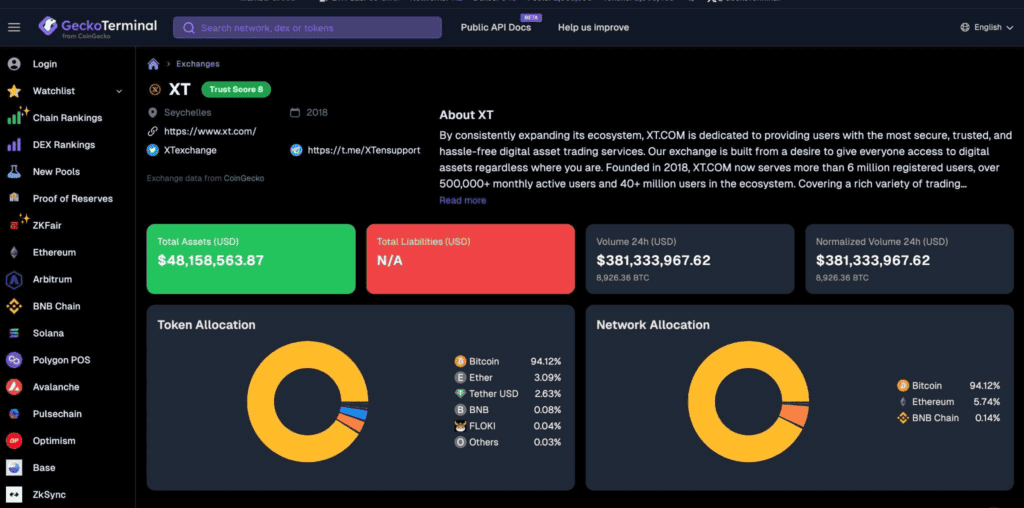Click the BNB Chain icon in the sidebar

(14, 306)
